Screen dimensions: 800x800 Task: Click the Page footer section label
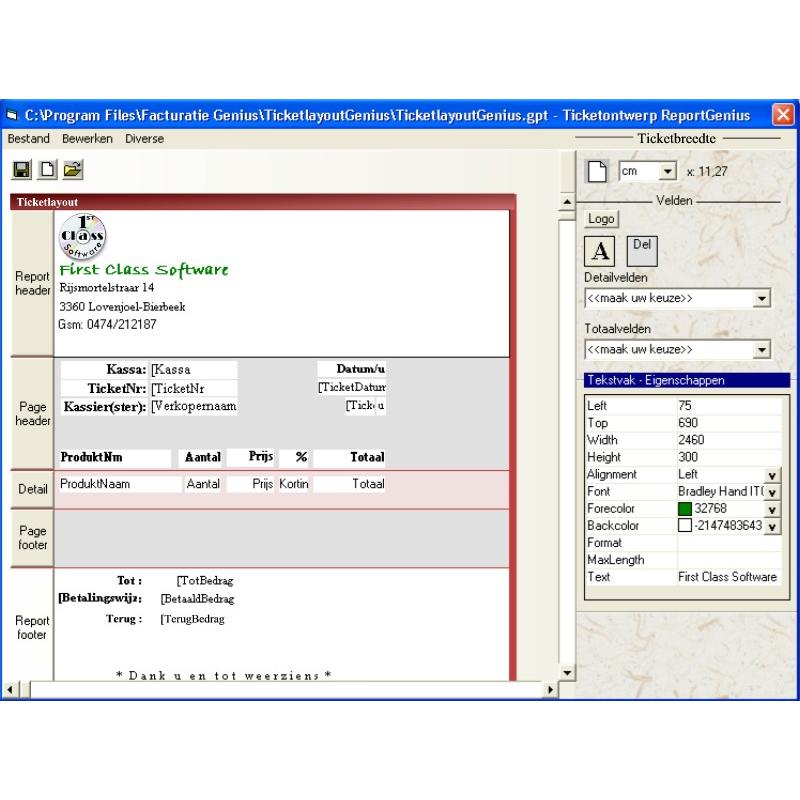32,538
